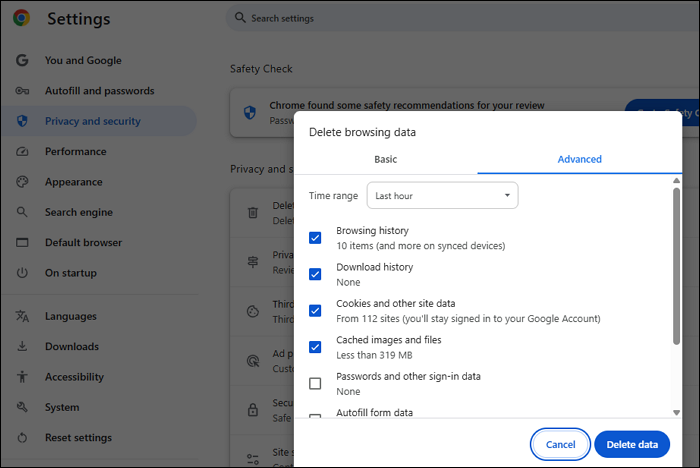
Task: Cancel the Delete browsing data dialog
Action: [560, 444]
